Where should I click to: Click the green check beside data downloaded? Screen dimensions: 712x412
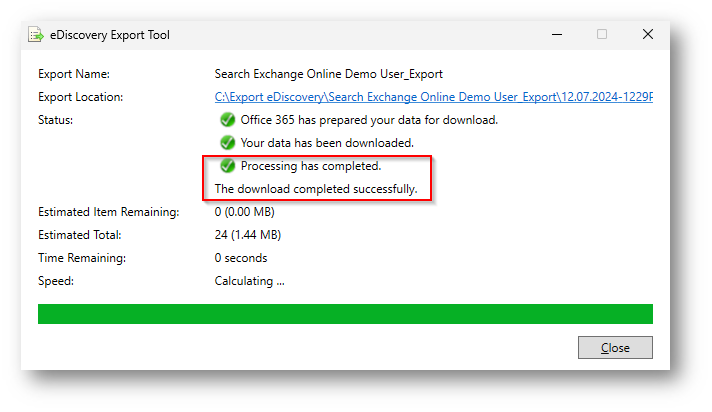(x=228, y=143)
